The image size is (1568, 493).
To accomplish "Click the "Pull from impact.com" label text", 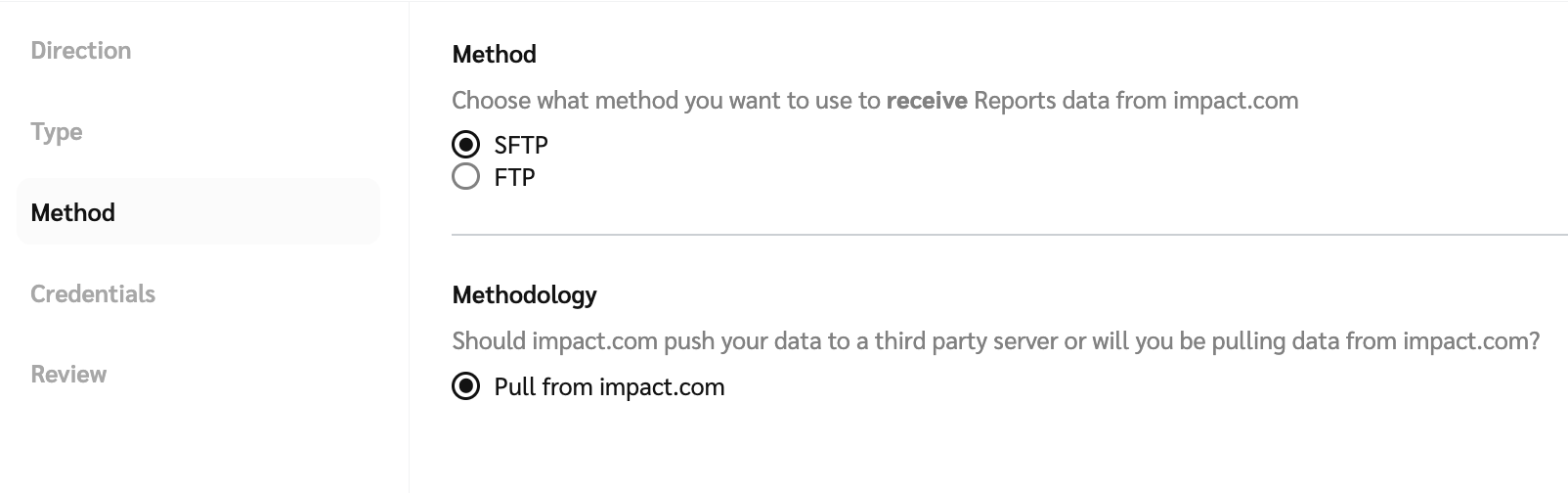I will pos(609,387).
